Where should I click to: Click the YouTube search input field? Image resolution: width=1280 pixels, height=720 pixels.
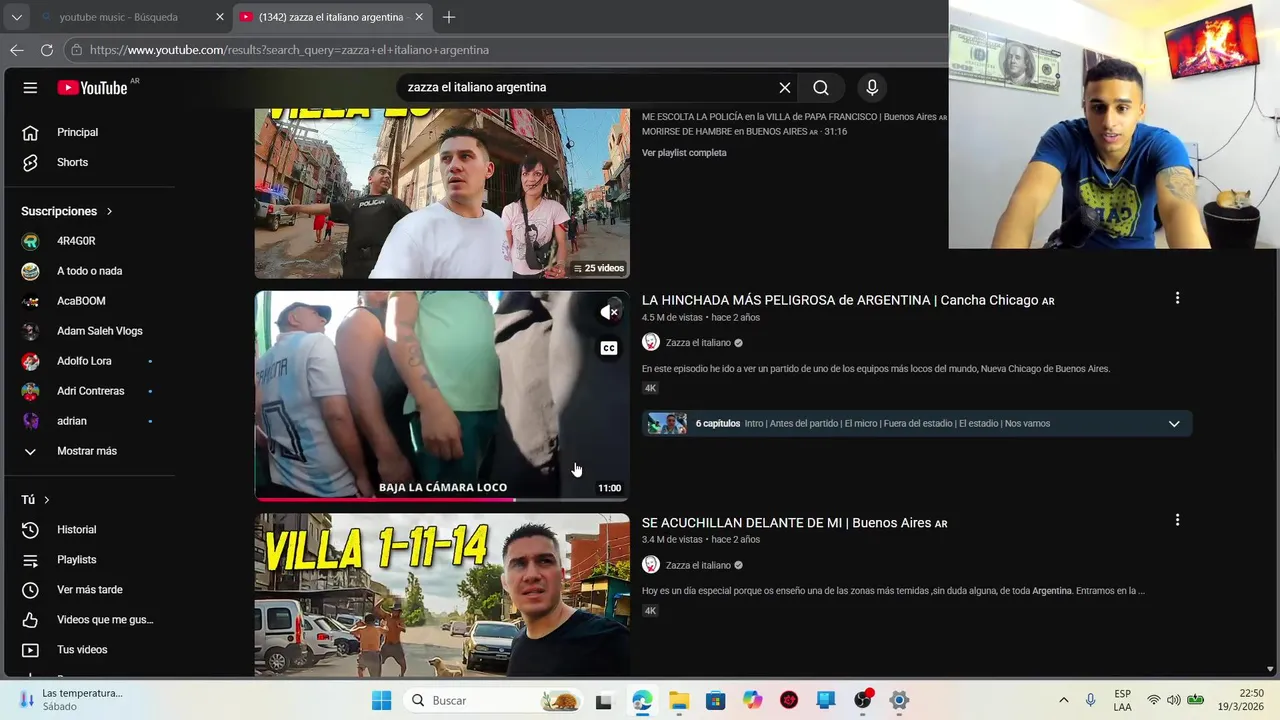590,88
